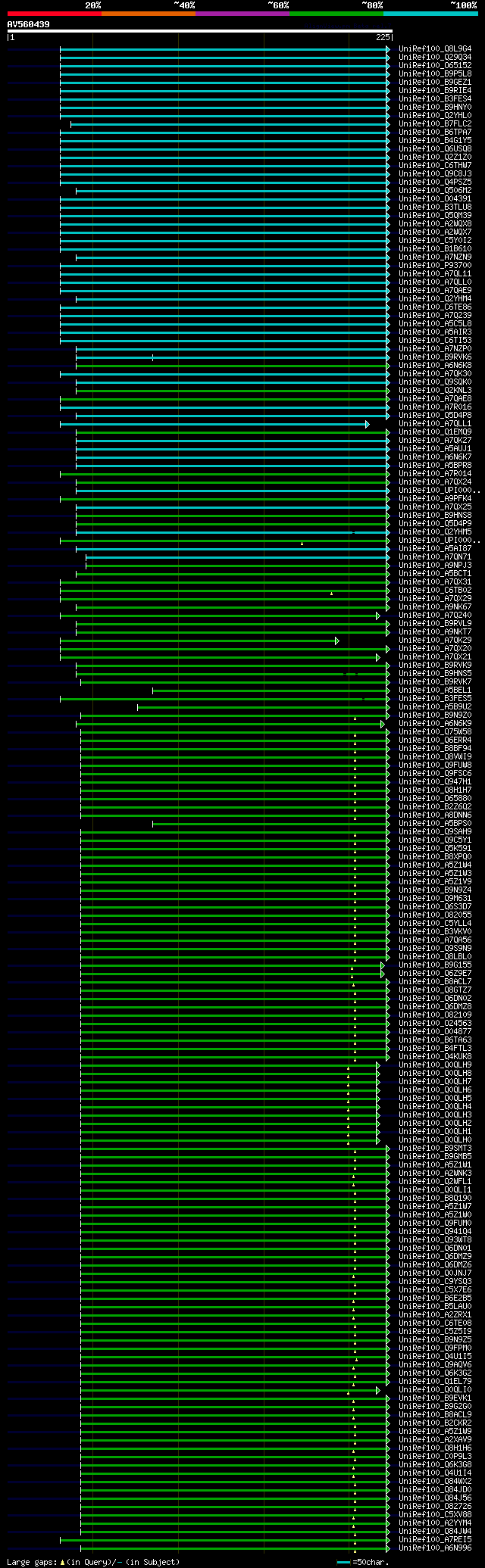This screenshot has height=1568, width=485.
Task: Open the UniRef100_B6TPA7 hit label
Action: (x=435, y=132)
